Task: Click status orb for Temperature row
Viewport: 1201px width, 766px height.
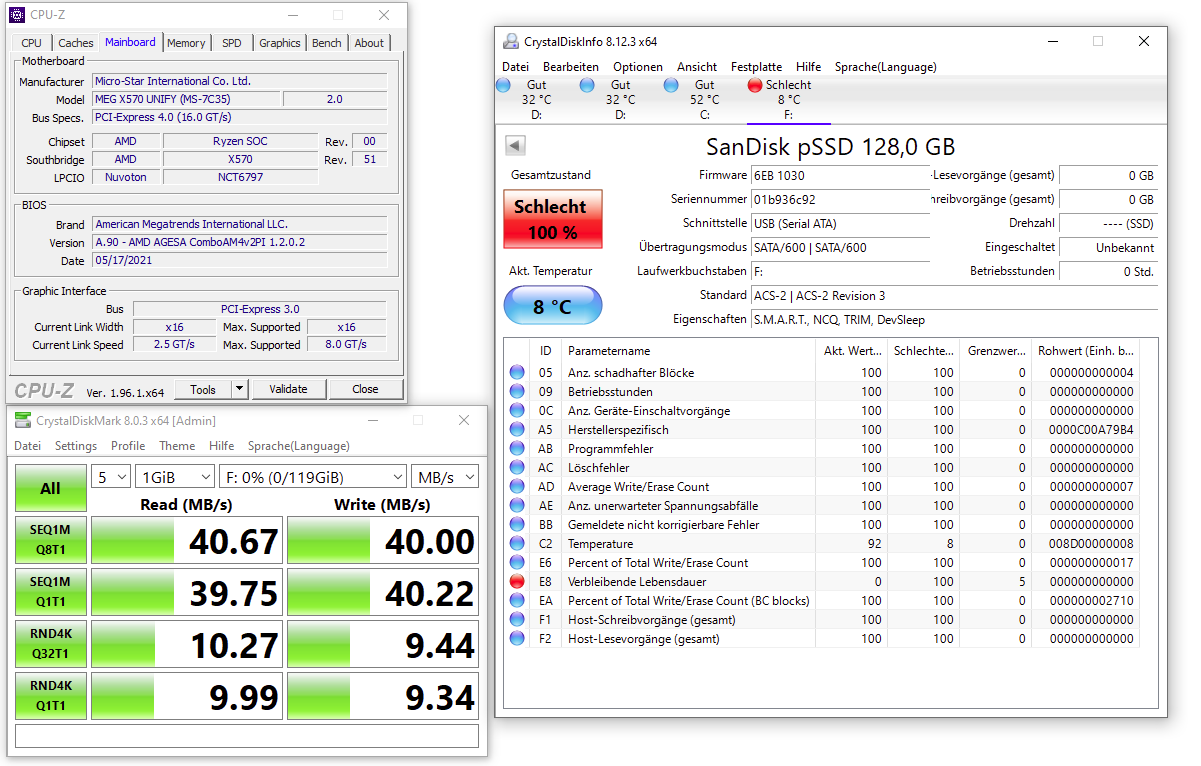Action: click(x=517, y=543)
